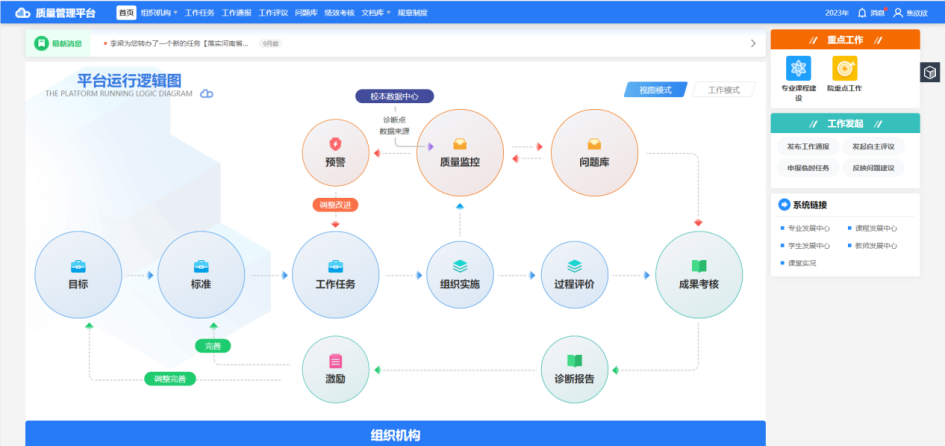Click the 消息 notification bell icon

[862, 13]
